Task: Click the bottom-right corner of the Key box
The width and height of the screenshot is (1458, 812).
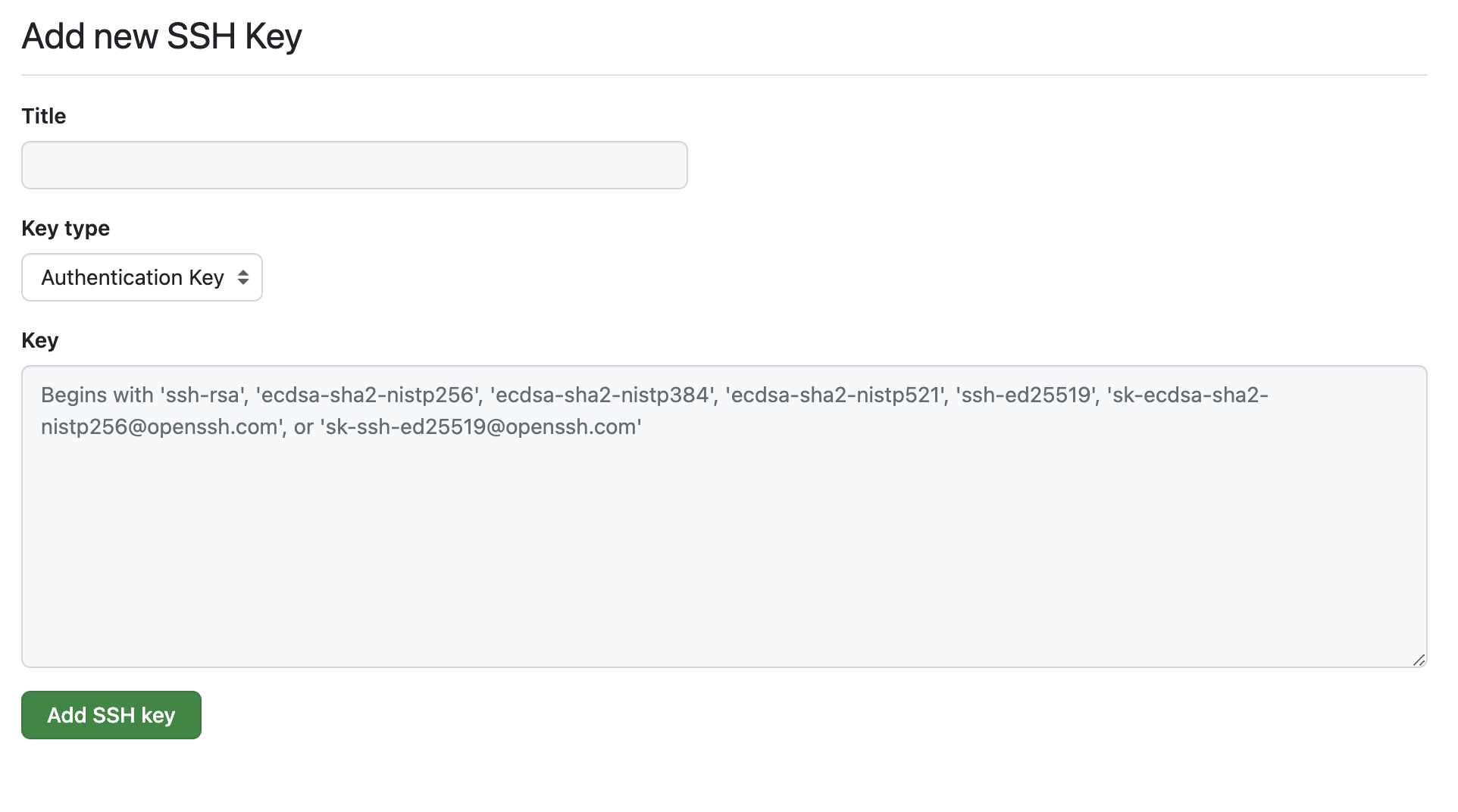Action: [x=1419, y=660]
